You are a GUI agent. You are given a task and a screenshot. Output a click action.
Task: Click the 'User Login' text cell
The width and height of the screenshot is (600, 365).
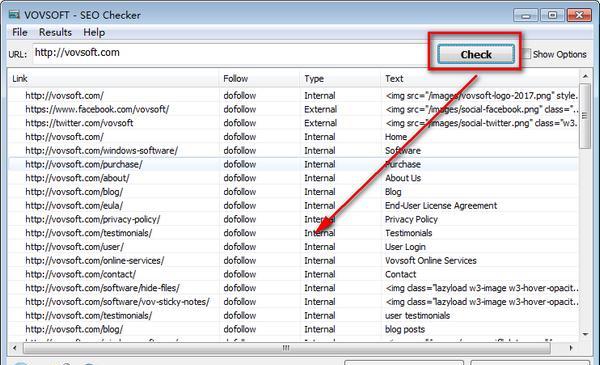(405, 247)
